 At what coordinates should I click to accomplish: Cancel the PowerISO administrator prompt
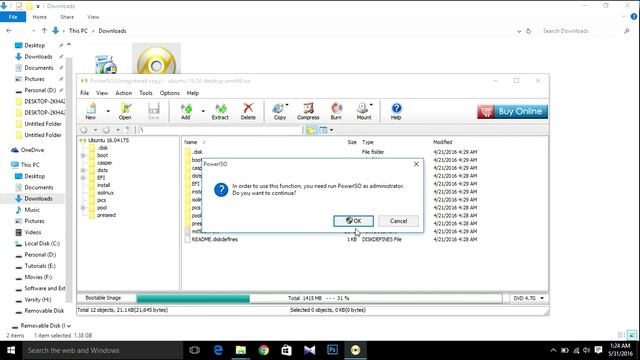point(398,221)
